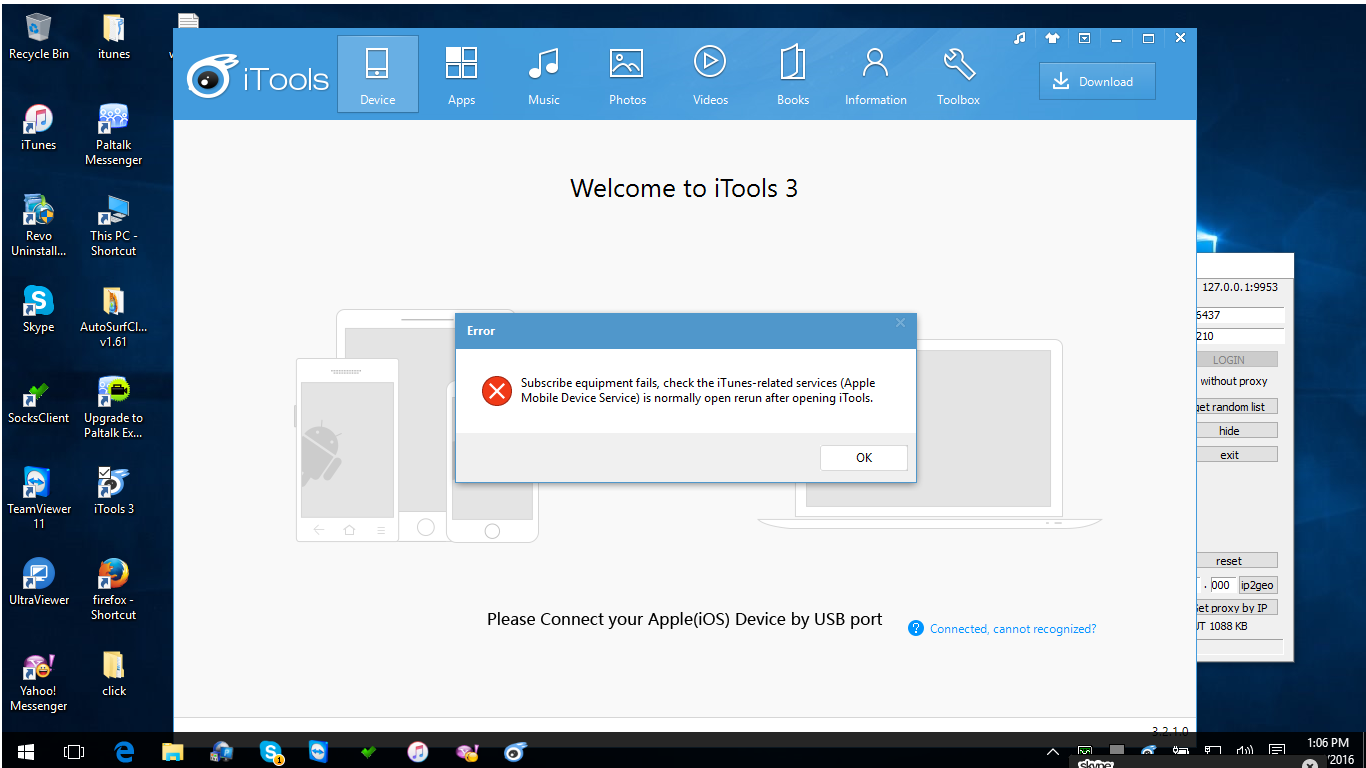The height and width of the screenshot is (768, 1366).
Task: Open the 'Upgrade to Paltalk Ex...' icon
Action: (114, 408)
